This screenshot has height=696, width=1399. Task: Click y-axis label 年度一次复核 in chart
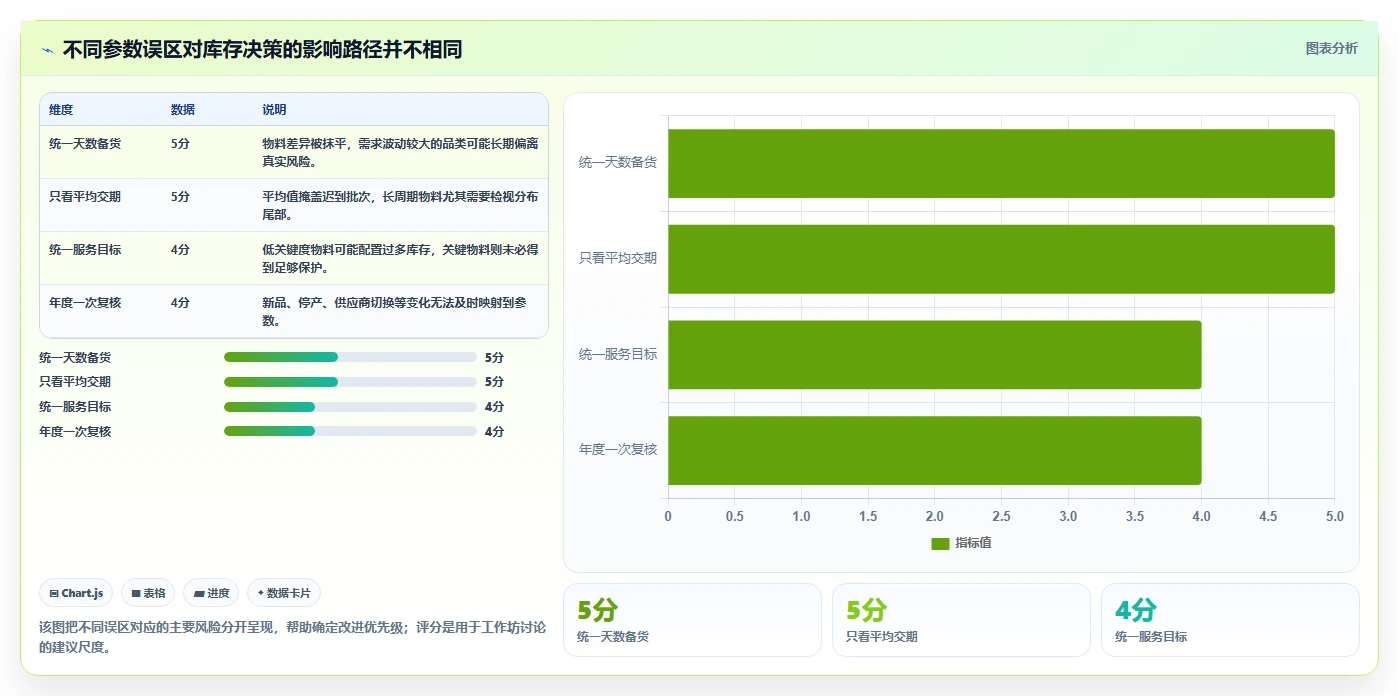pyautogui.click(x=618, y=450)
